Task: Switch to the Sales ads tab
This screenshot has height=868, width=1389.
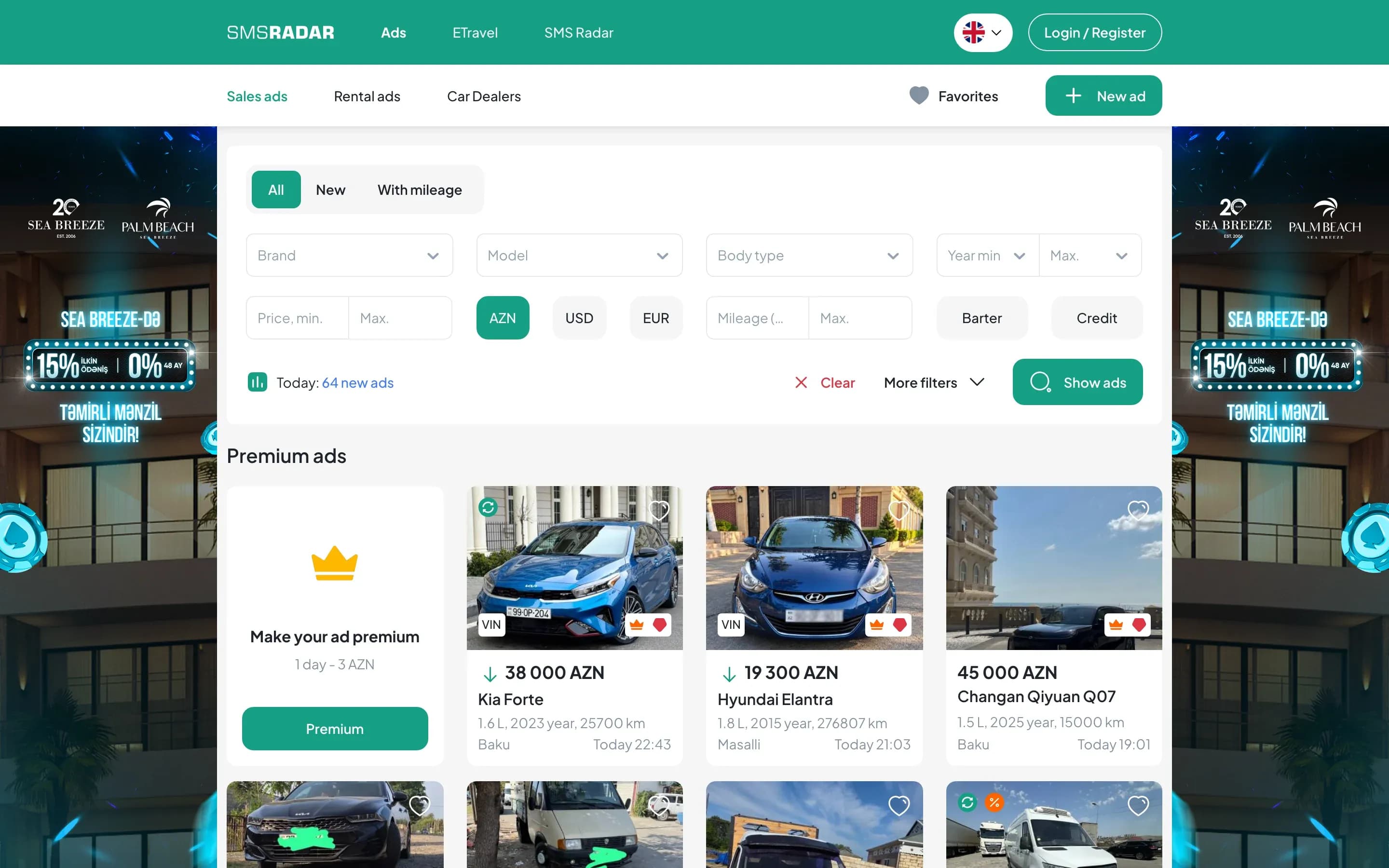Action: [x=257, y=96]
